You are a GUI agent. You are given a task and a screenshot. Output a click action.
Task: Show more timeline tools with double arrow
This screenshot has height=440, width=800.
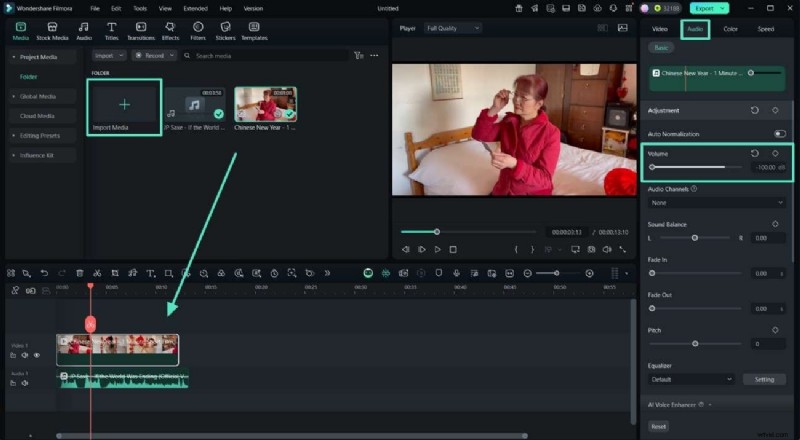tap(327, 274)
